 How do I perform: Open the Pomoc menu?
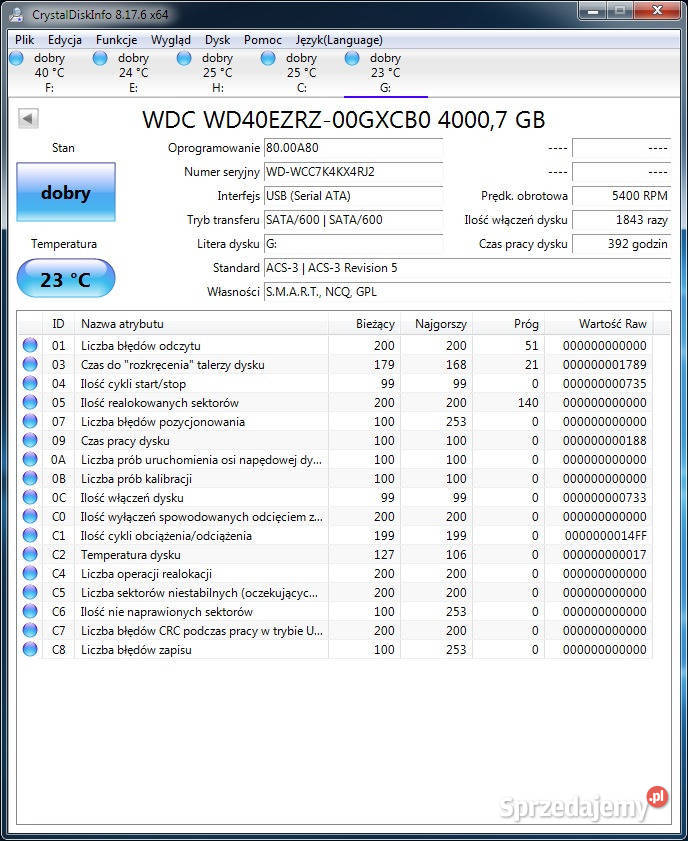263,40
